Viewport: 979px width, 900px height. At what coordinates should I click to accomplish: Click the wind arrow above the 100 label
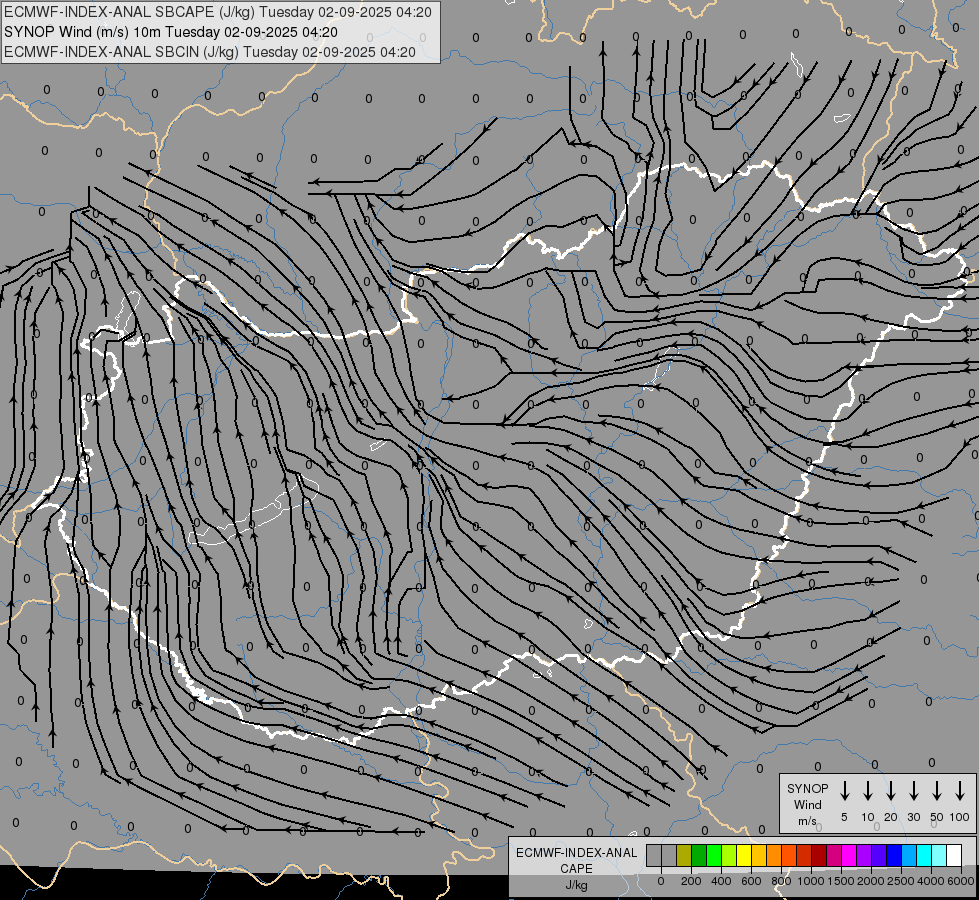pyautogui.click(x=960, y=791)
